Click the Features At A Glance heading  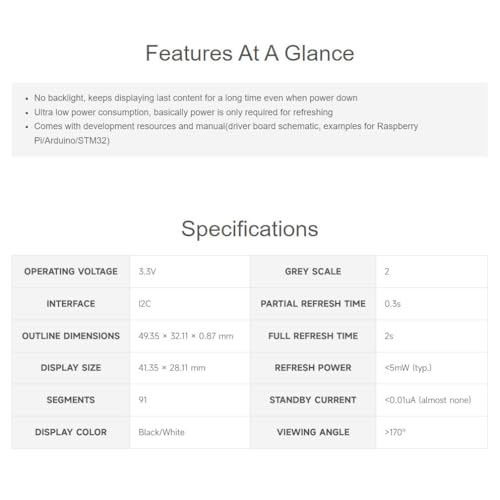pos(250,53)
